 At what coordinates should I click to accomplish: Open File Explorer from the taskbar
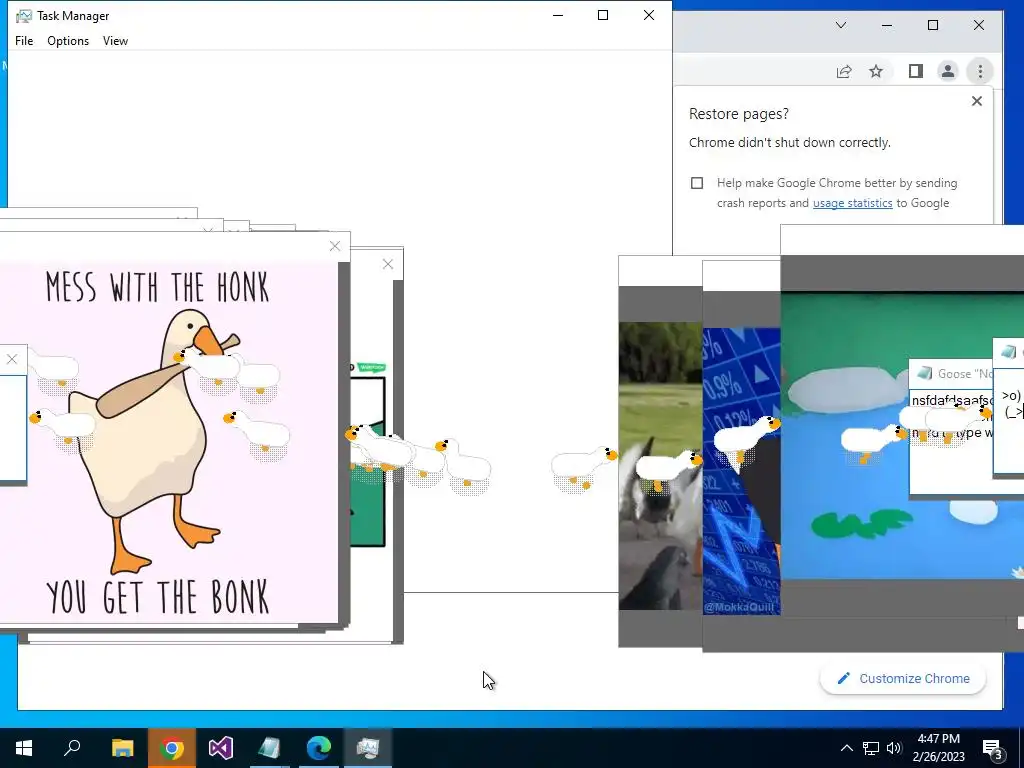(122, 748)
